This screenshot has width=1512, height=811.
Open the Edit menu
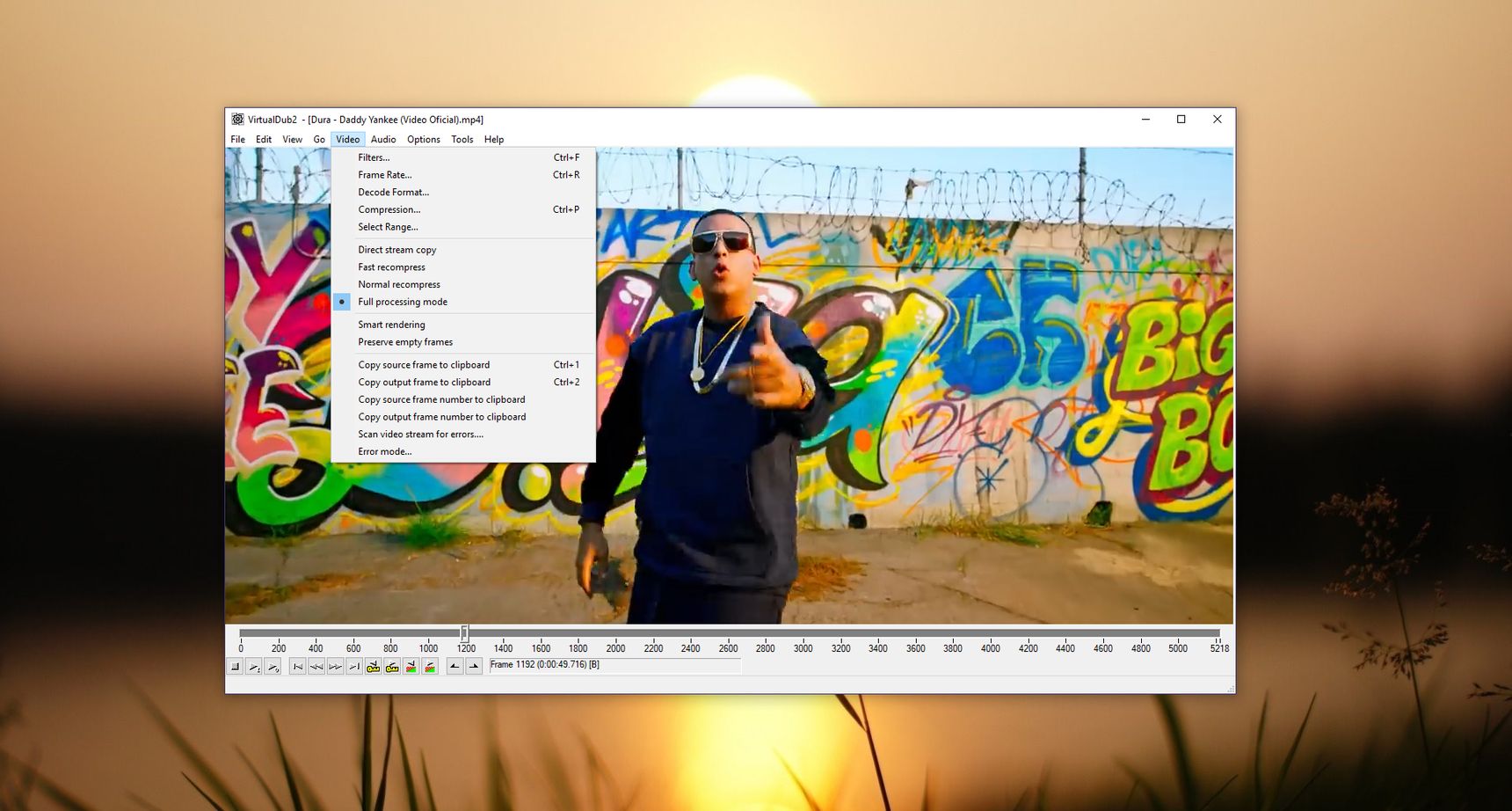click(x=264, y=139)
